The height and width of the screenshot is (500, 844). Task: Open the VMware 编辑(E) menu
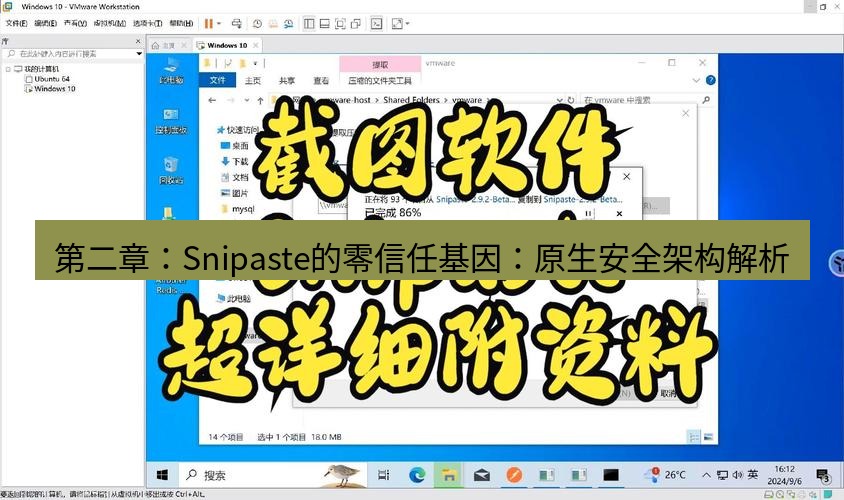[x=45, y=24]
